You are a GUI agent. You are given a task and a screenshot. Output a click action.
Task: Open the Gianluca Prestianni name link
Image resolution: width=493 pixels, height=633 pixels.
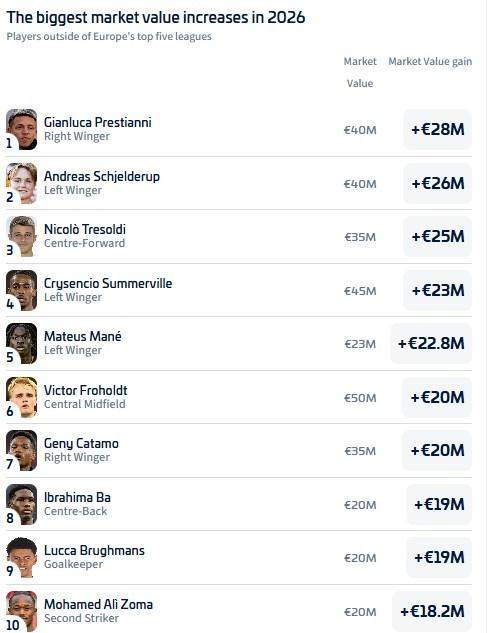tap(98, 122)
